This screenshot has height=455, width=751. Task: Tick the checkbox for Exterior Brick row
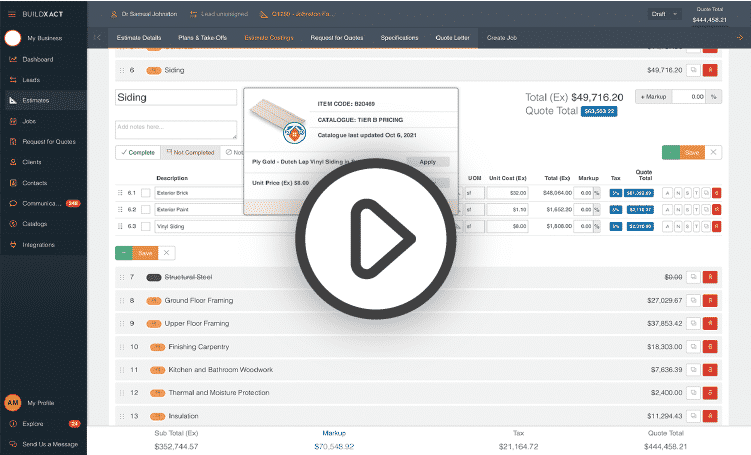point(145,193)
